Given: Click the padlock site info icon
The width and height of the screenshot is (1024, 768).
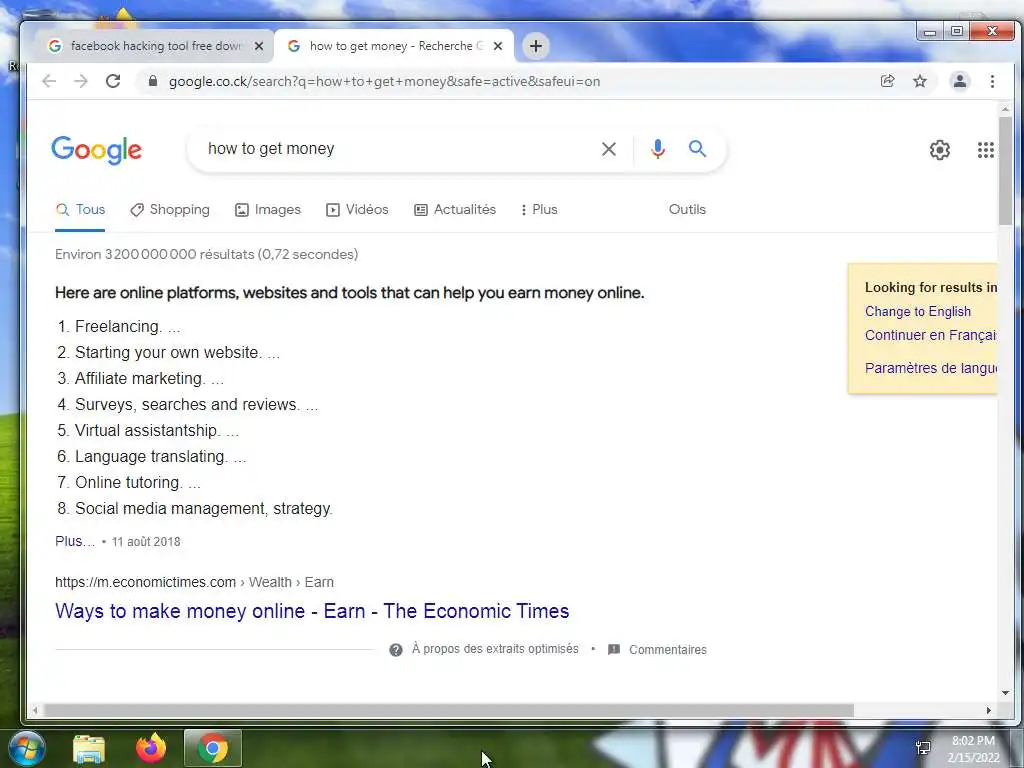Looking at the screenshot, I should click(x=153, y=81).
